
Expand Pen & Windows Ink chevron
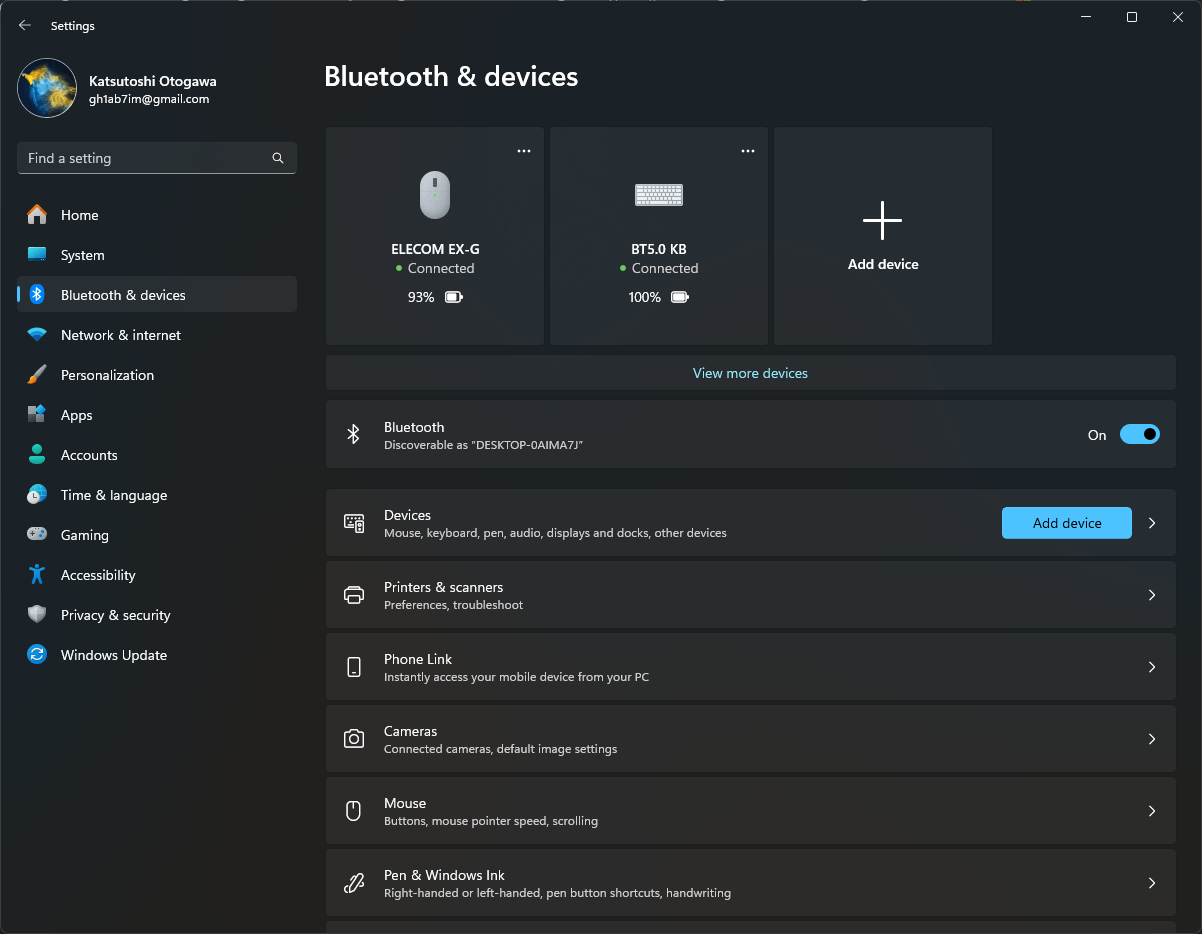pos(1152,883)
